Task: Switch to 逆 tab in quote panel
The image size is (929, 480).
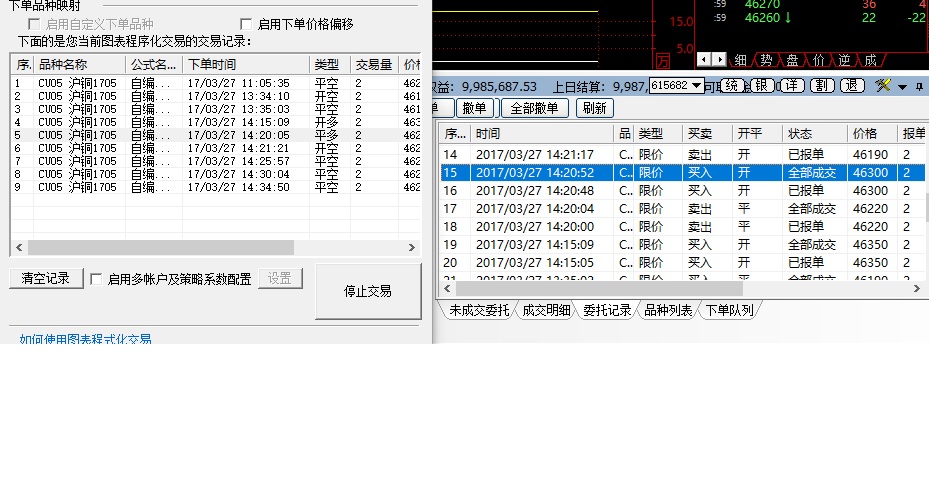Action: click(844, 60)
